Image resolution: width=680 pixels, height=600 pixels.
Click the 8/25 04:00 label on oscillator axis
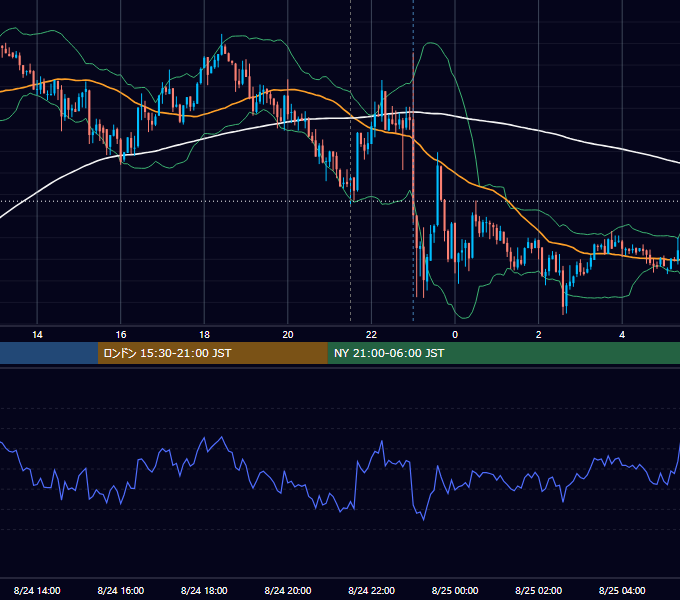click(622, 590)
